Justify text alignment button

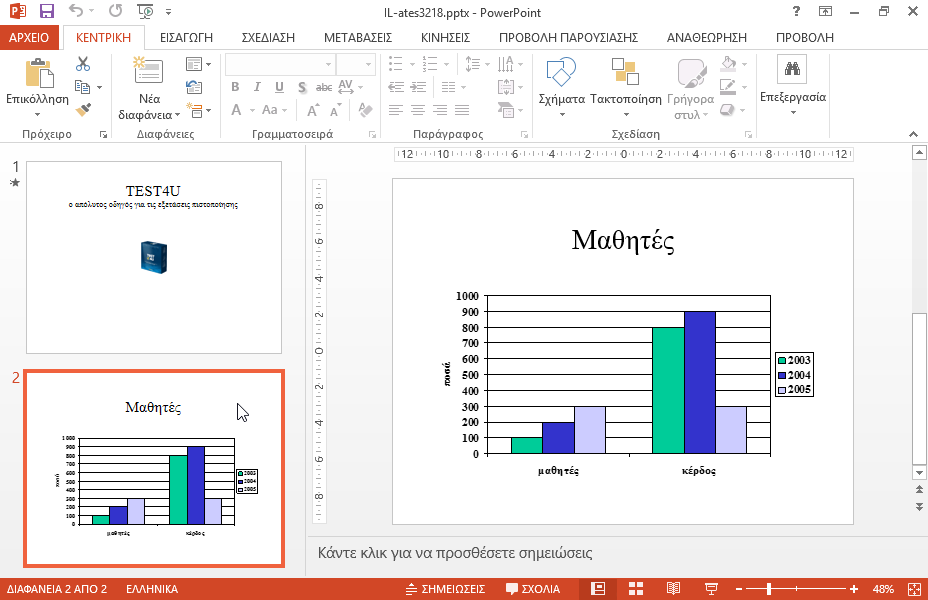coord(462,110)
